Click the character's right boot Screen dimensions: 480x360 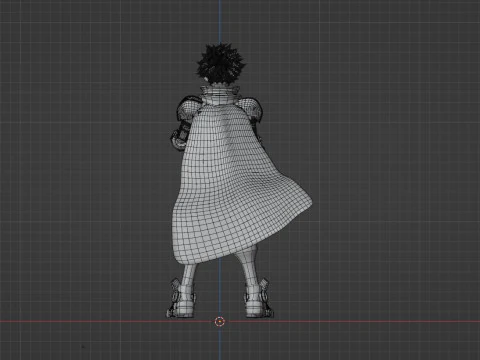click(x=258, y=298)
